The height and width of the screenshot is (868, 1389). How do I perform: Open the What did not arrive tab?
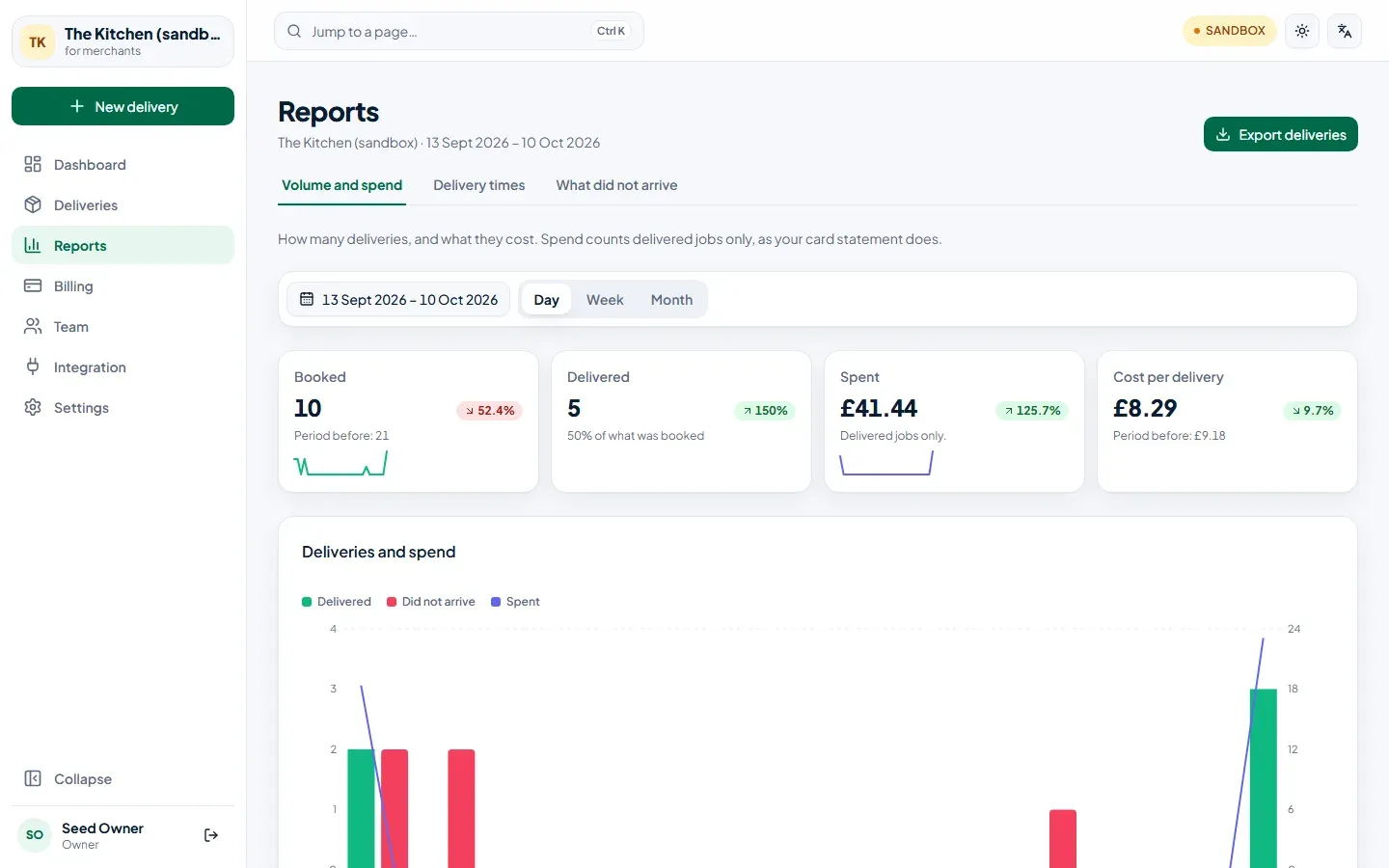[616, 185]
